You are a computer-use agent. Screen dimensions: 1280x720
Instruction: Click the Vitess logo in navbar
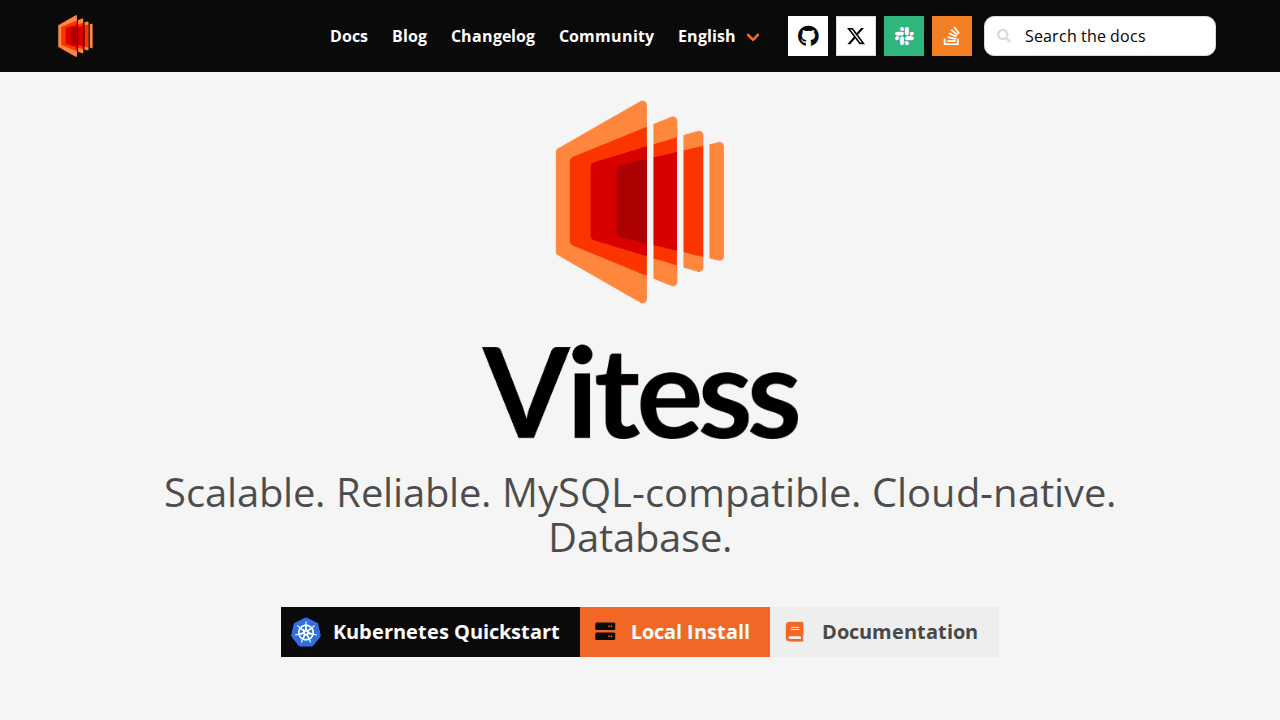[x=75, y=36]
